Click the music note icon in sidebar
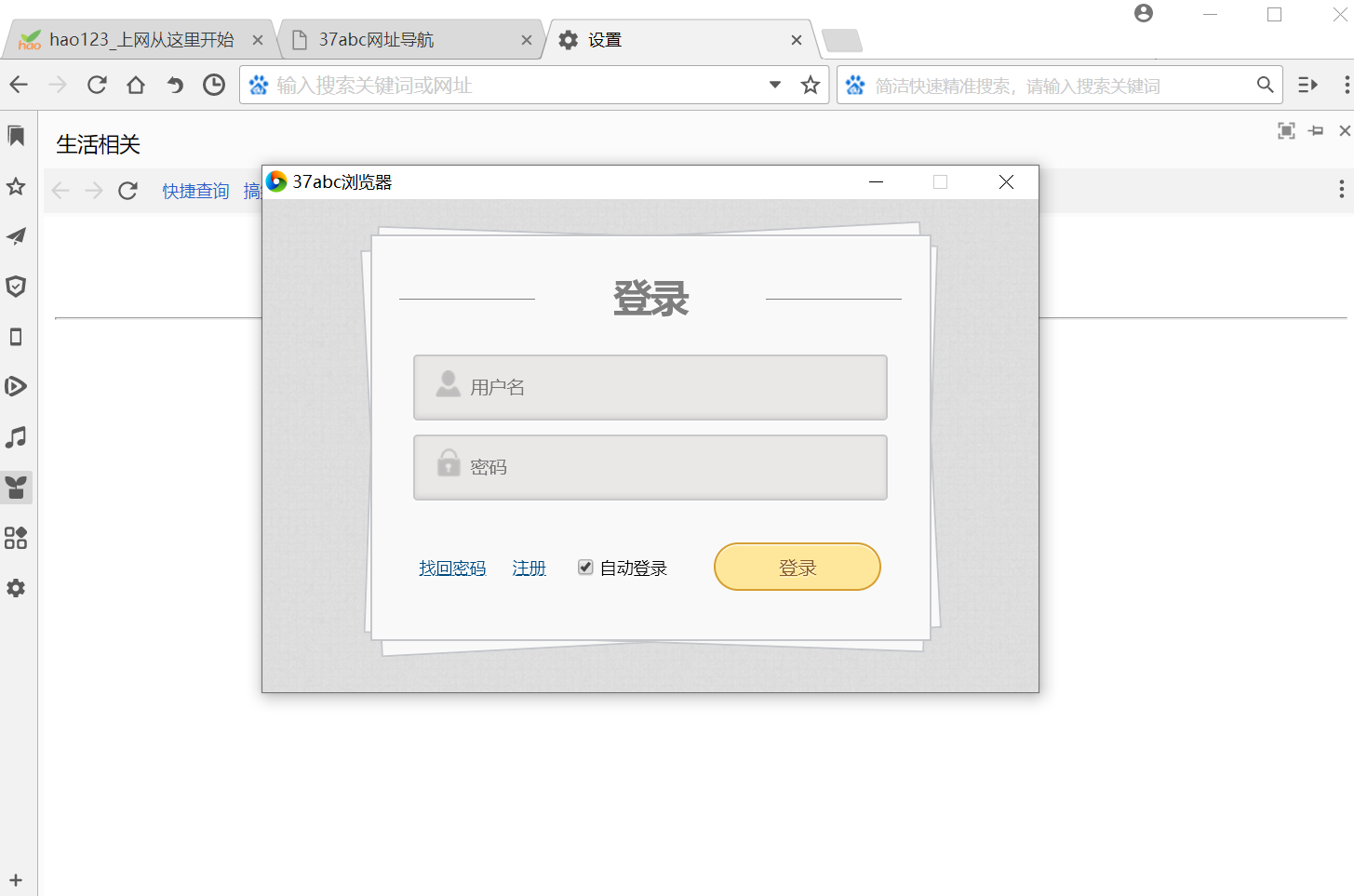1354x896 pixels. tap(16, 436)
